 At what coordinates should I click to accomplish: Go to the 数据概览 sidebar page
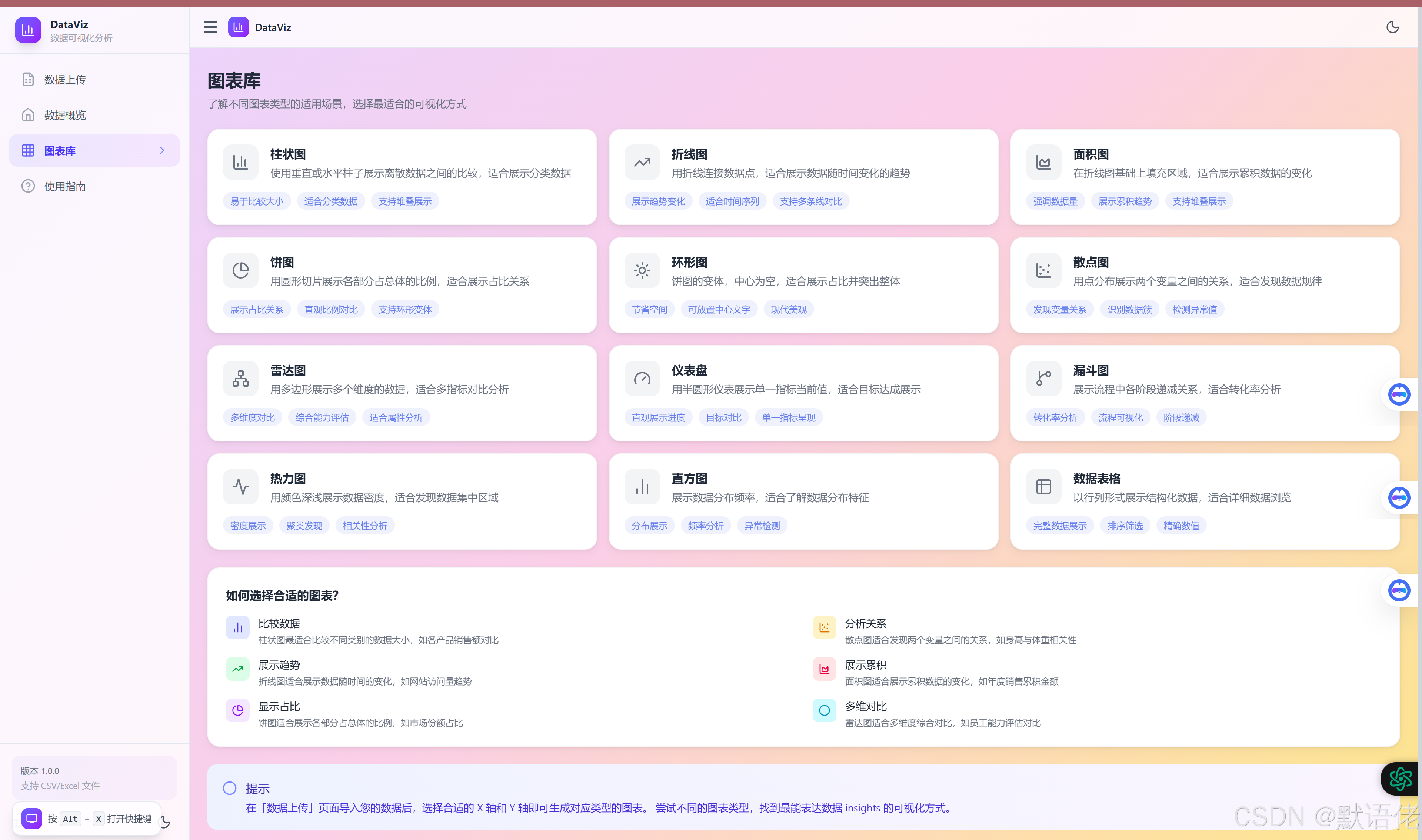coord(64,116)
